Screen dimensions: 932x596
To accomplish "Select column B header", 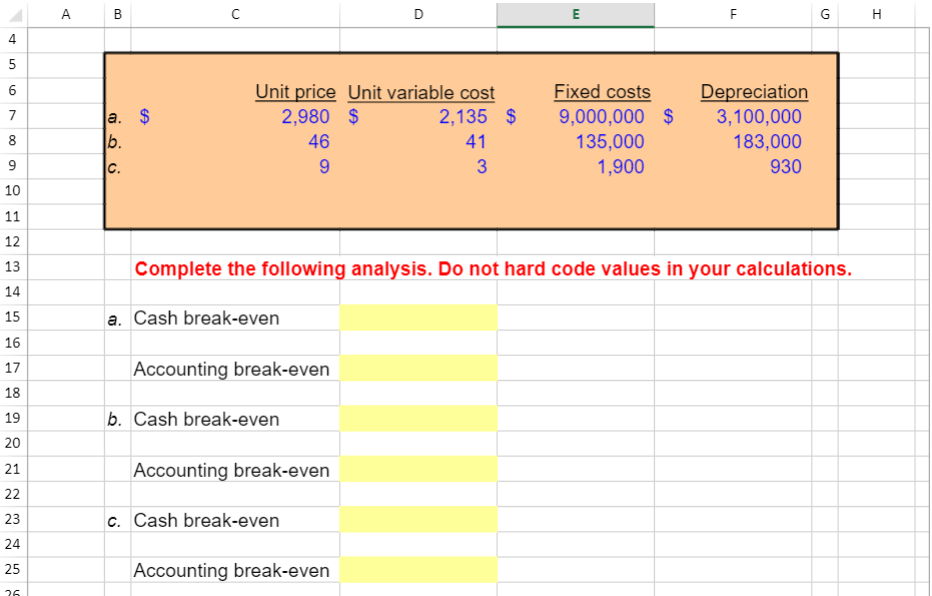I will tap(118, 15).
